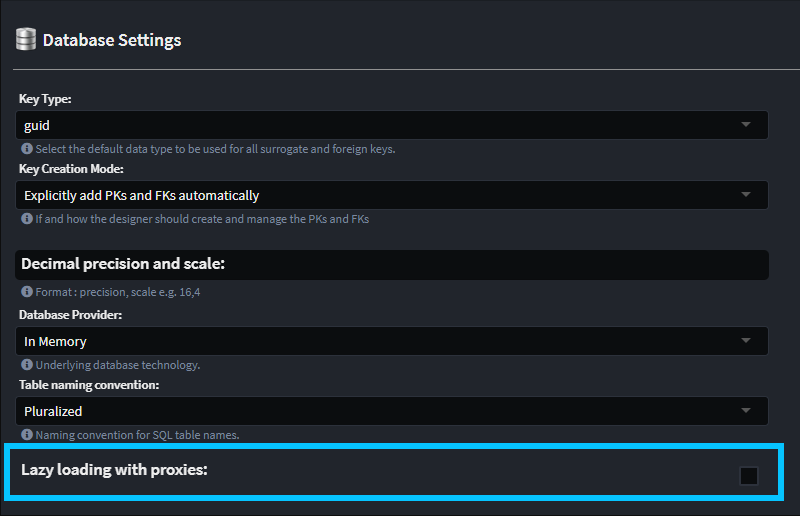Click the info icon under Table naming convention
This screenshot has width=800, height=516.
coord(27,435)
